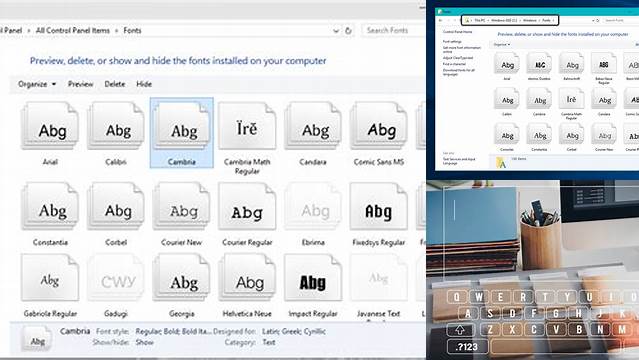639x360 pixels.
Task: Select the Calibri font icon
Action: [x=116, y=126]
